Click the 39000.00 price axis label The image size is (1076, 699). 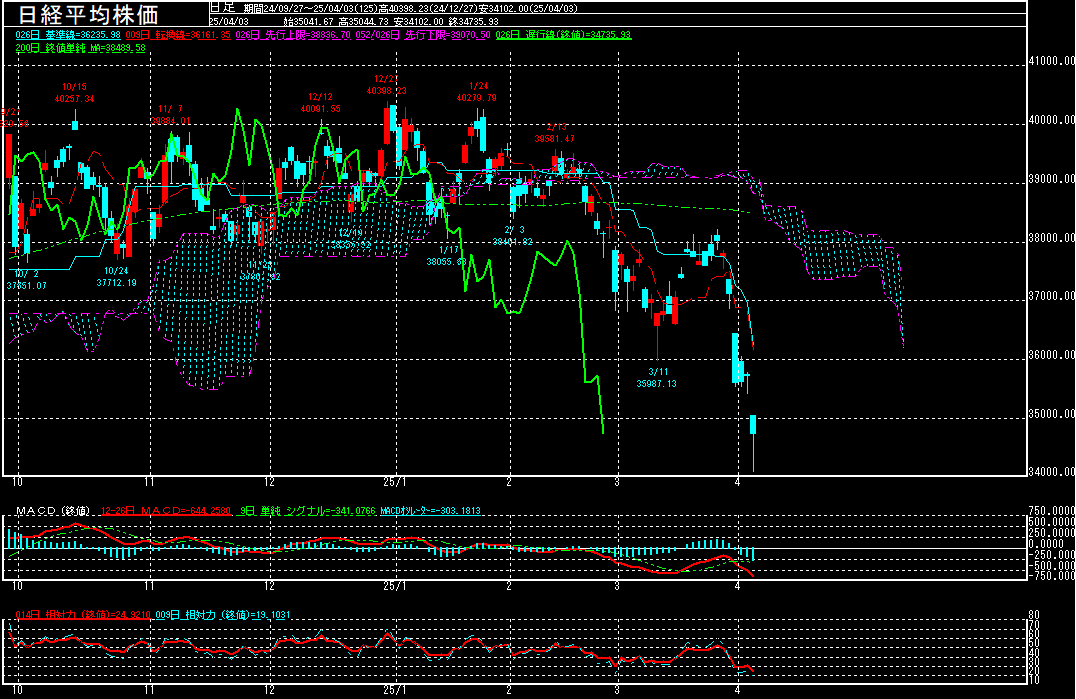point(1051,179)
